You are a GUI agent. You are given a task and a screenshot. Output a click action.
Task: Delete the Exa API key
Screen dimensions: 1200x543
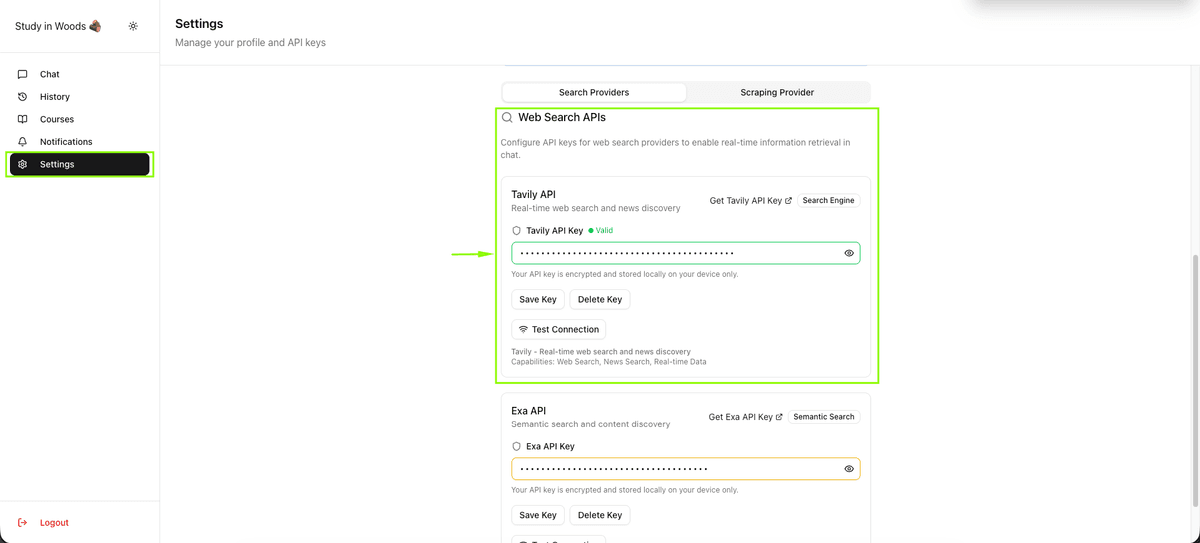pyautogui.click(x=600, y=515)
